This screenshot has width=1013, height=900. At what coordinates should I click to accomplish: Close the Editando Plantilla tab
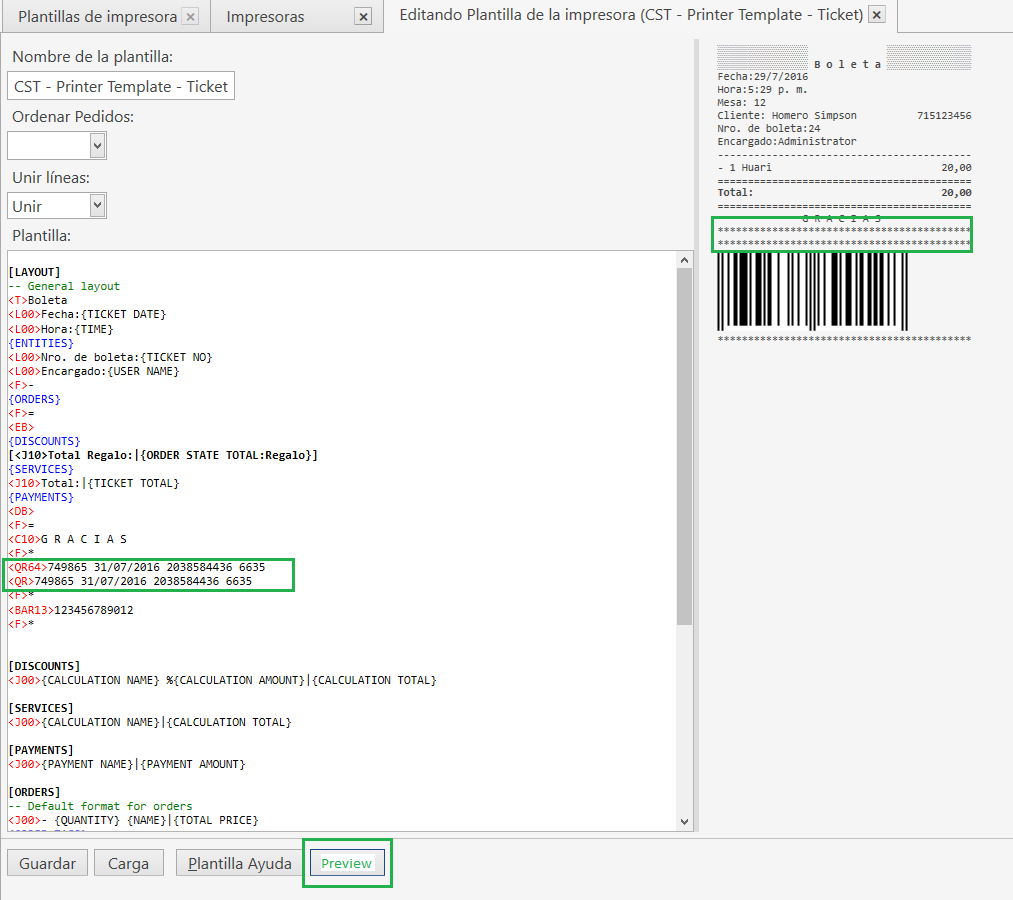(x=877, y=15)
